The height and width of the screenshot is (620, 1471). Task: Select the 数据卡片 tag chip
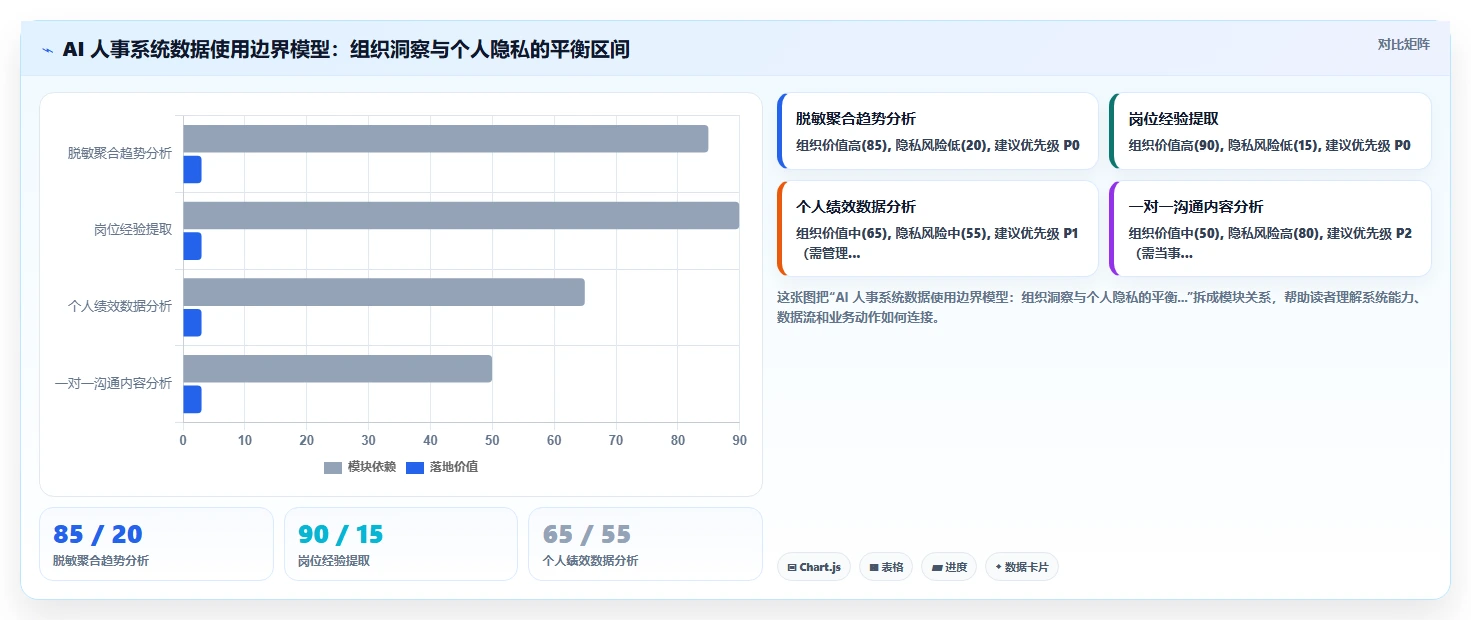[1022, 567]
